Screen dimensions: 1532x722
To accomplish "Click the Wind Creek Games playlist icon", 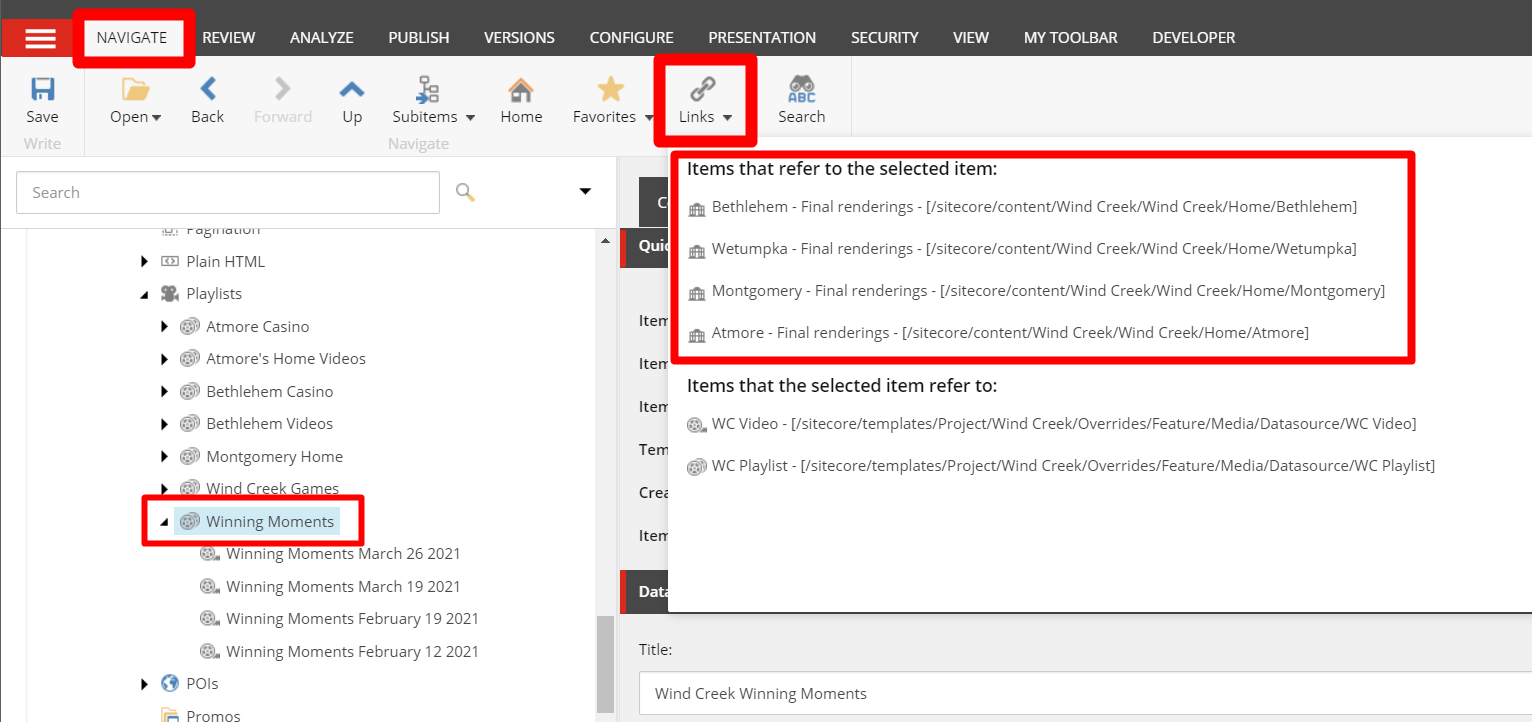I will pos(190,489).
